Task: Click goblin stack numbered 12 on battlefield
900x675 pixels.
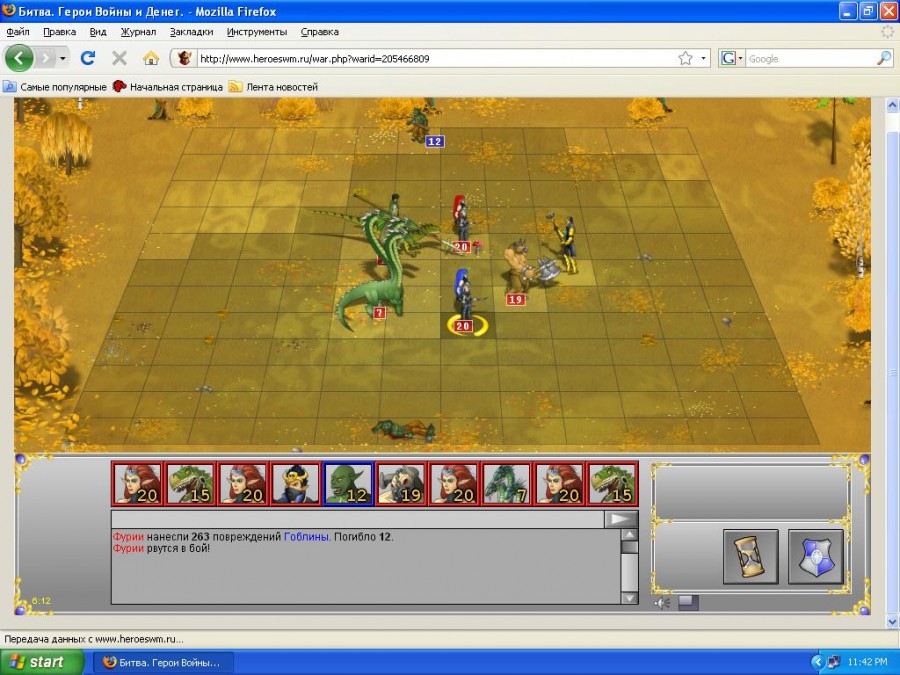Action: (x=419, y=125)
